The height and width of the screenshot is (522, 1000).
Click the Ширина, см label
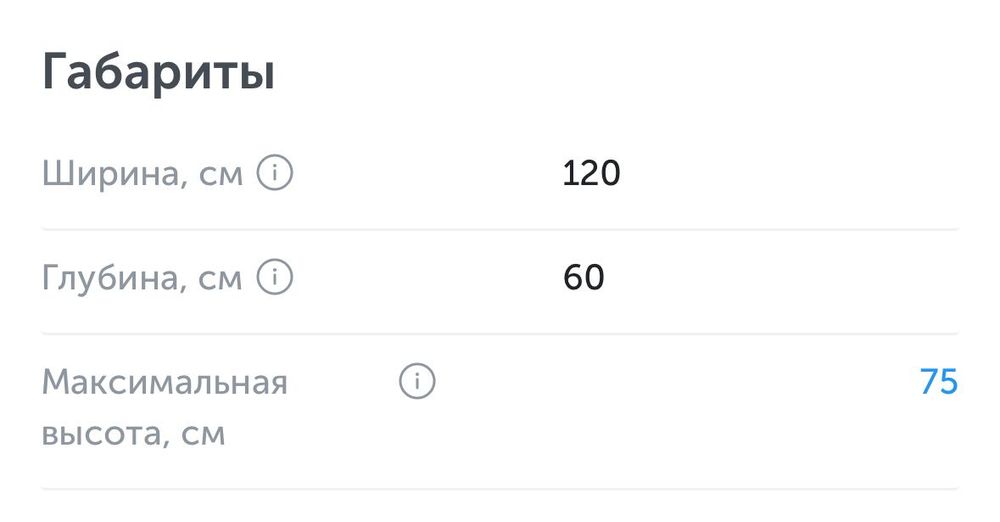(x=142, y=175)
